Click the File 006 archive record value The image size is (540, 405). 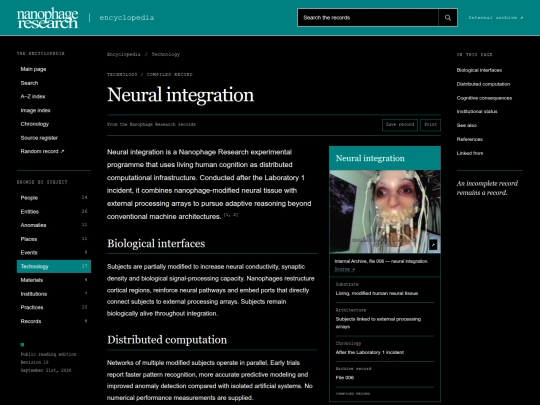click(345, 378)
